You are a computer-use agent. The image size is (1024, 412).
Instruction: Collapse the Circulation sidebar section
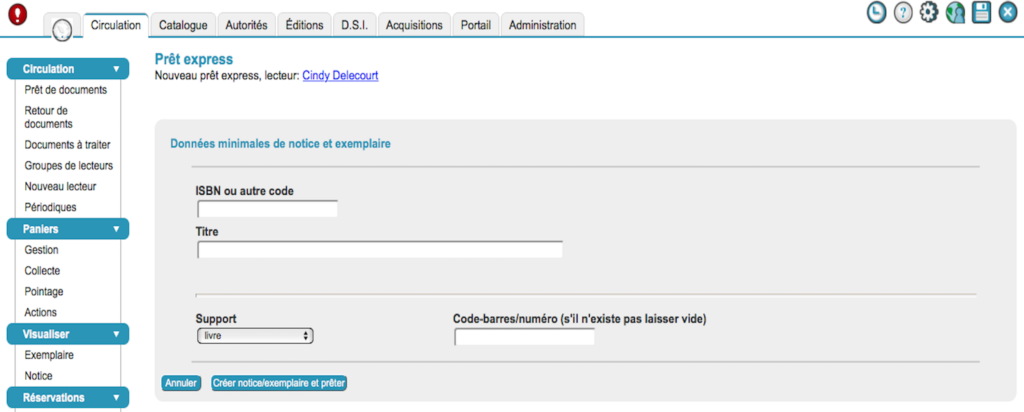pos(68,69)
